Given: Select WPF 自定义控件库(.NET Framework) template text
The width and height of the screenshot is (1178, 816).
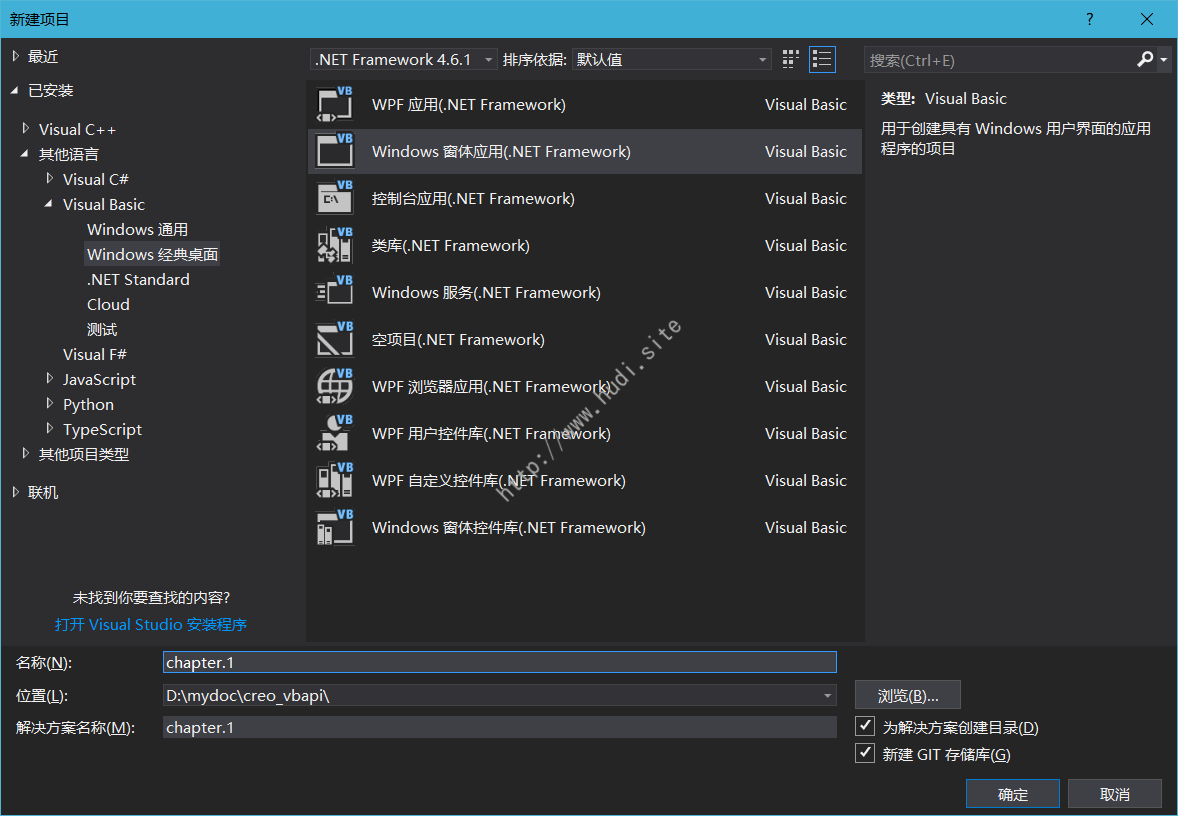Looking at the screenshot, I should coord(499,480).
